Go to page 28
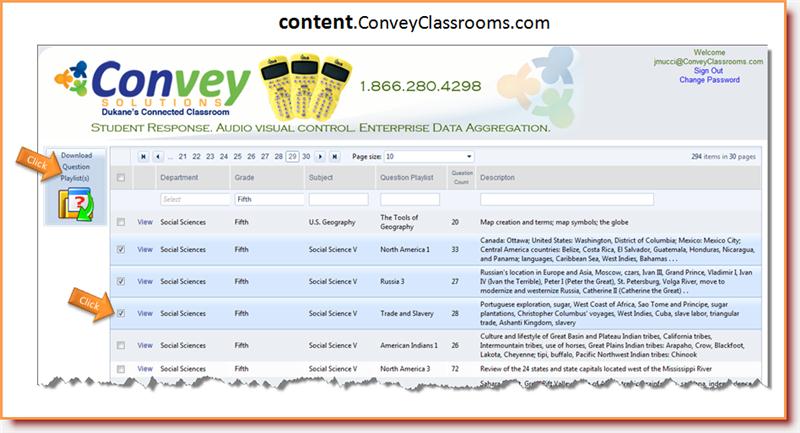This screenshot has height=433, width=800. click(279, 157)
